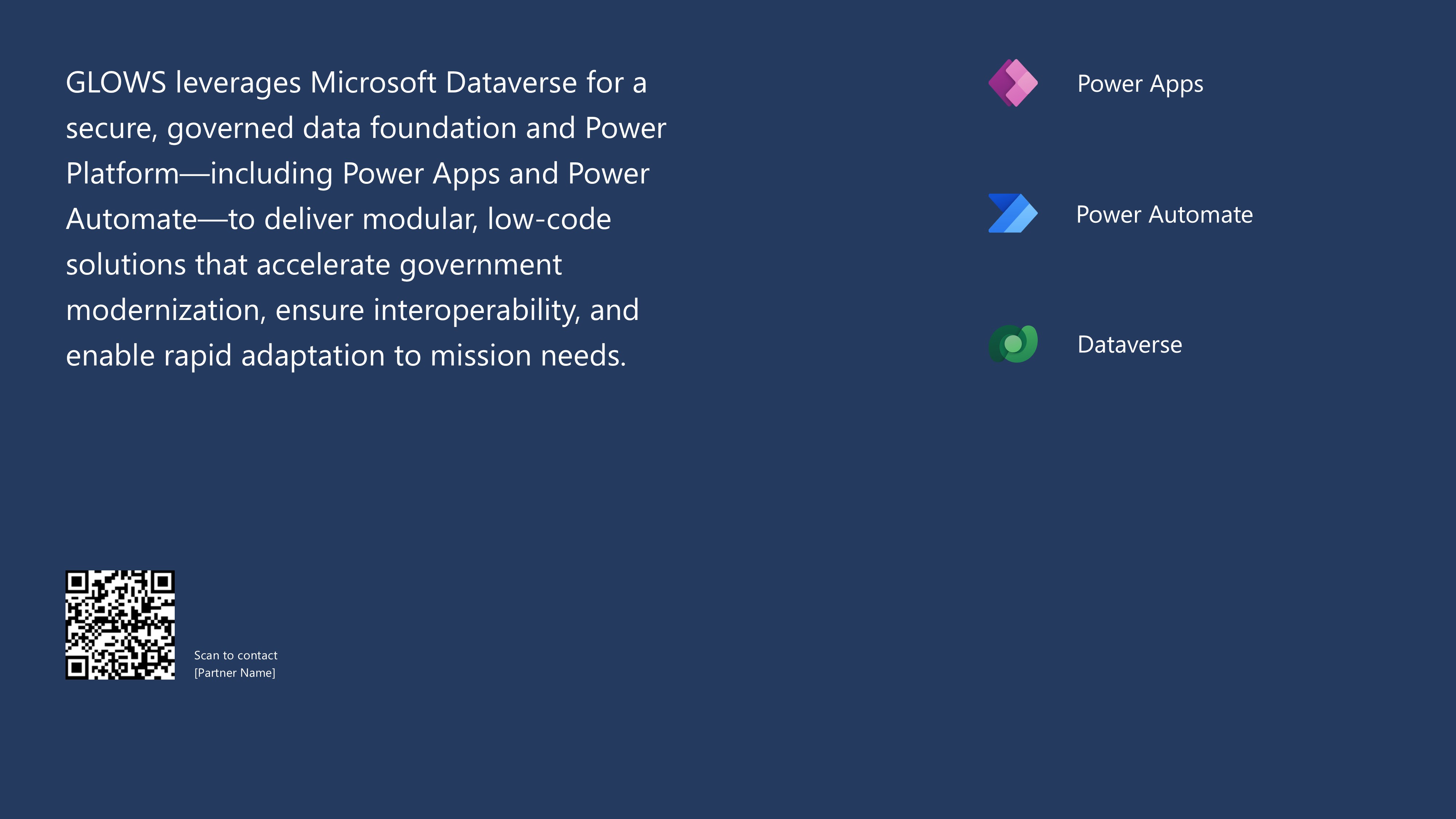Image resolution: width=1456 pixels, height=819 pixels.
Task: Click the QR code's top-left finder square
Action: 76,581
